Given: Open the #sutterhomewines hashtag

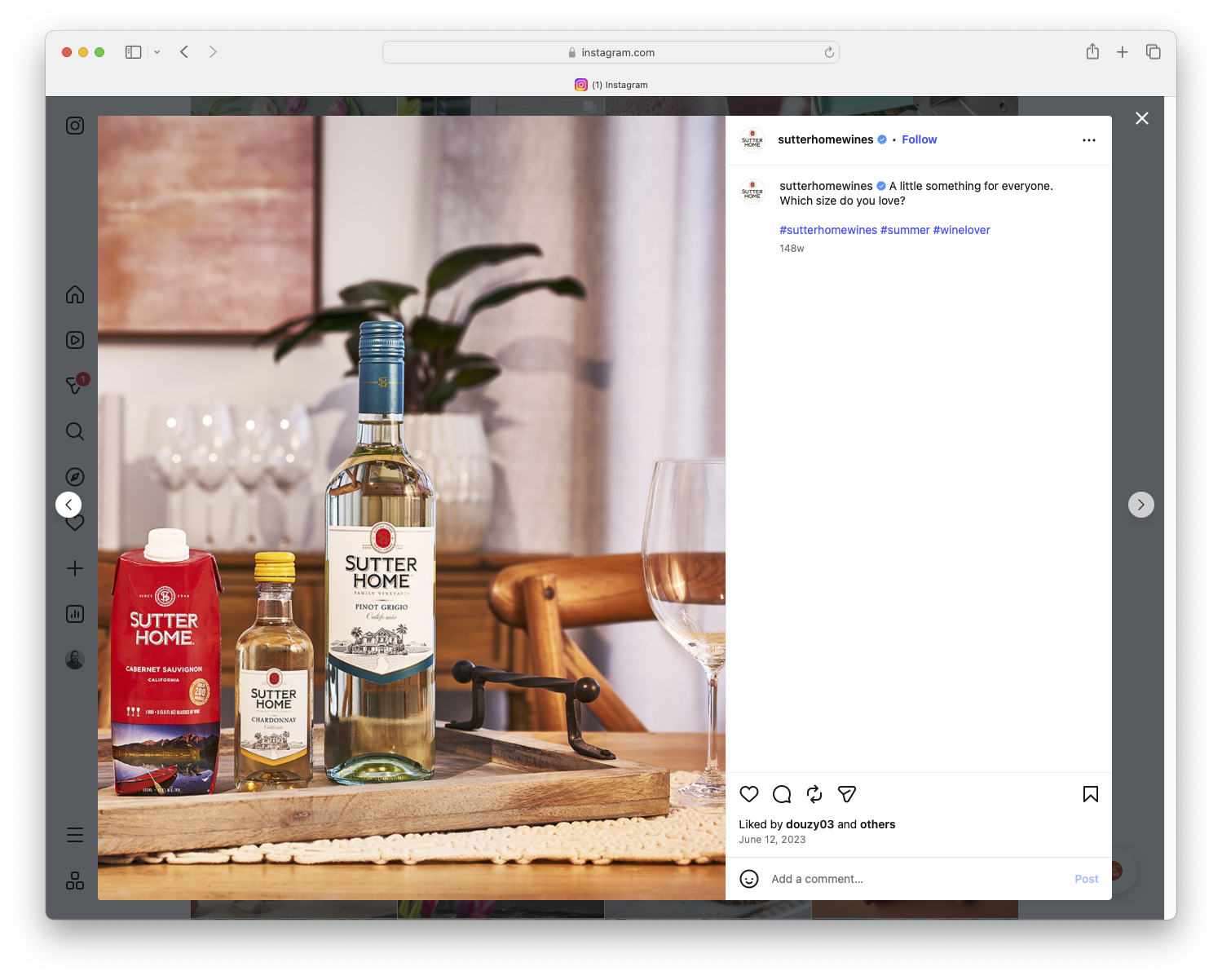Looking at the screenshot, I should (x=828, y=230).
